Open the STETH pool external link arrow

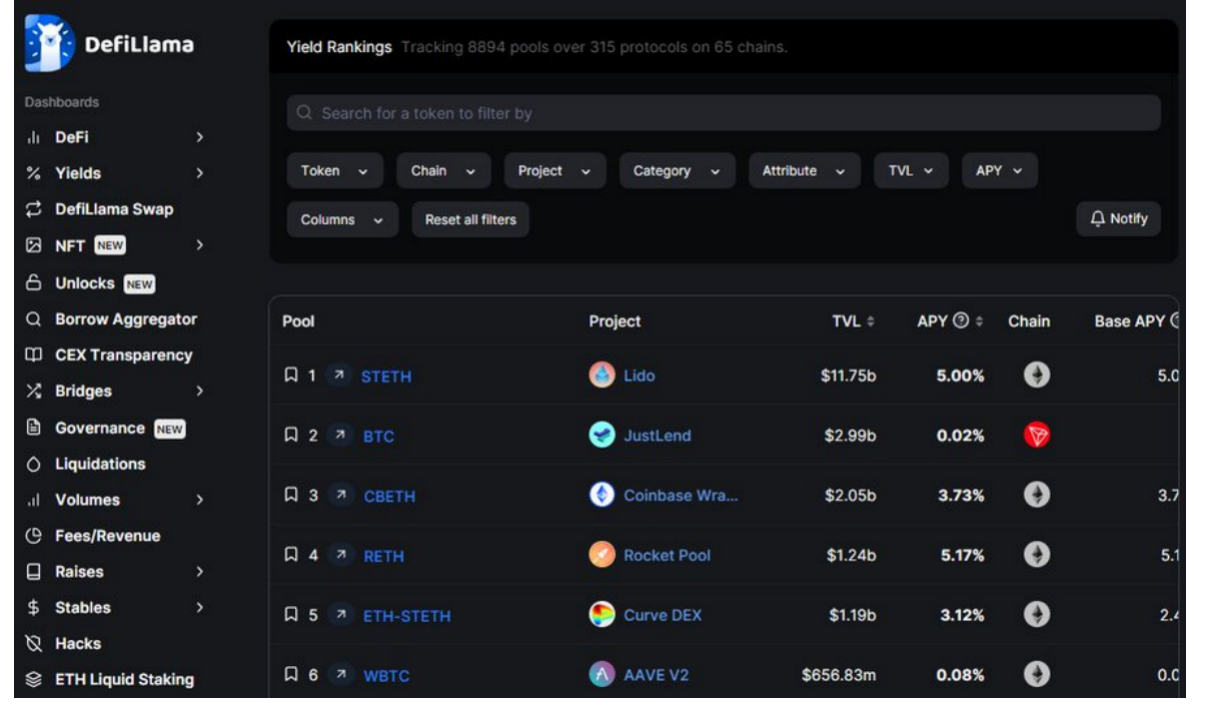pyautogui.click(x=339, y=376)
